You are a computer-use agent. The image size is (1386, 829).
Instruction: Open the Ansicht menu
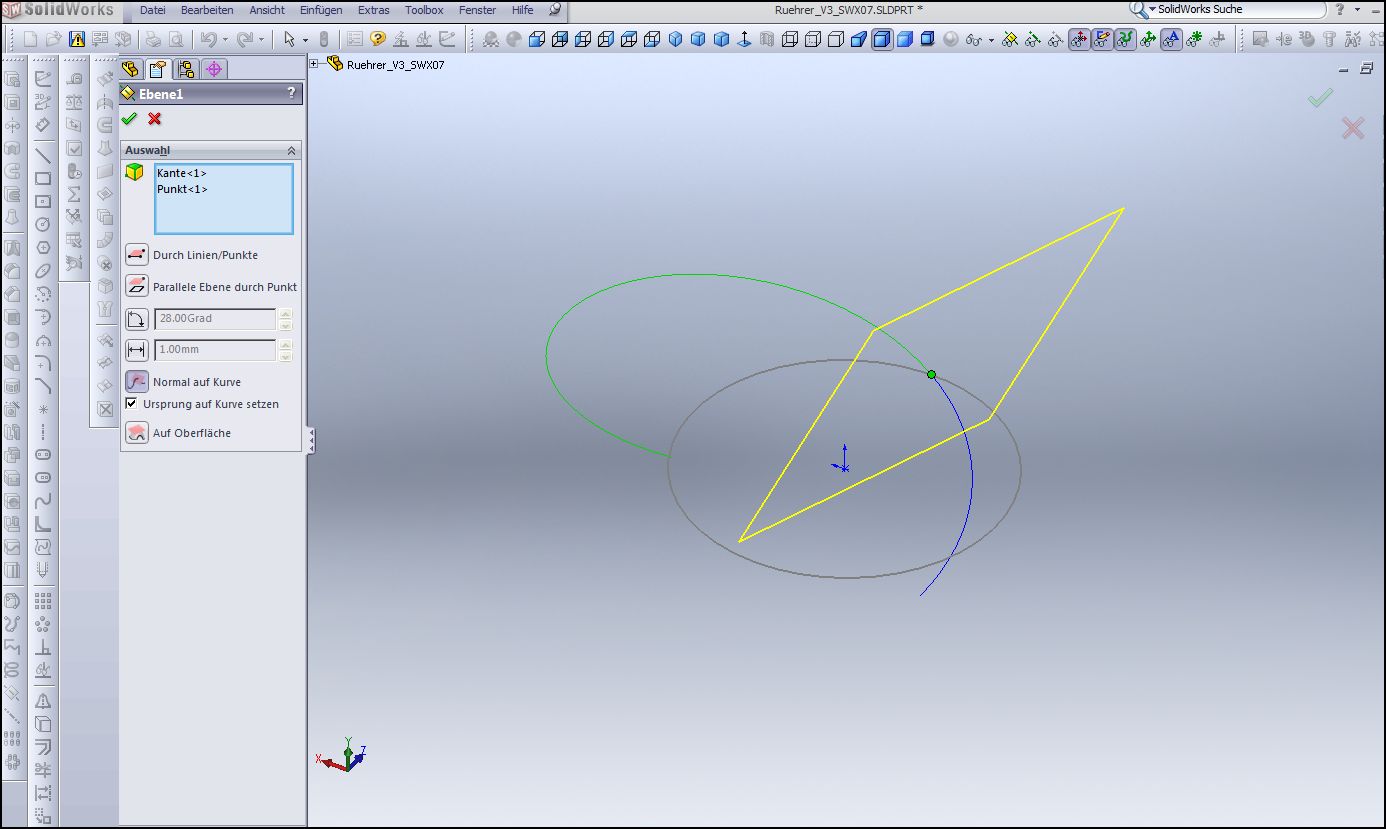coord(267,10)
